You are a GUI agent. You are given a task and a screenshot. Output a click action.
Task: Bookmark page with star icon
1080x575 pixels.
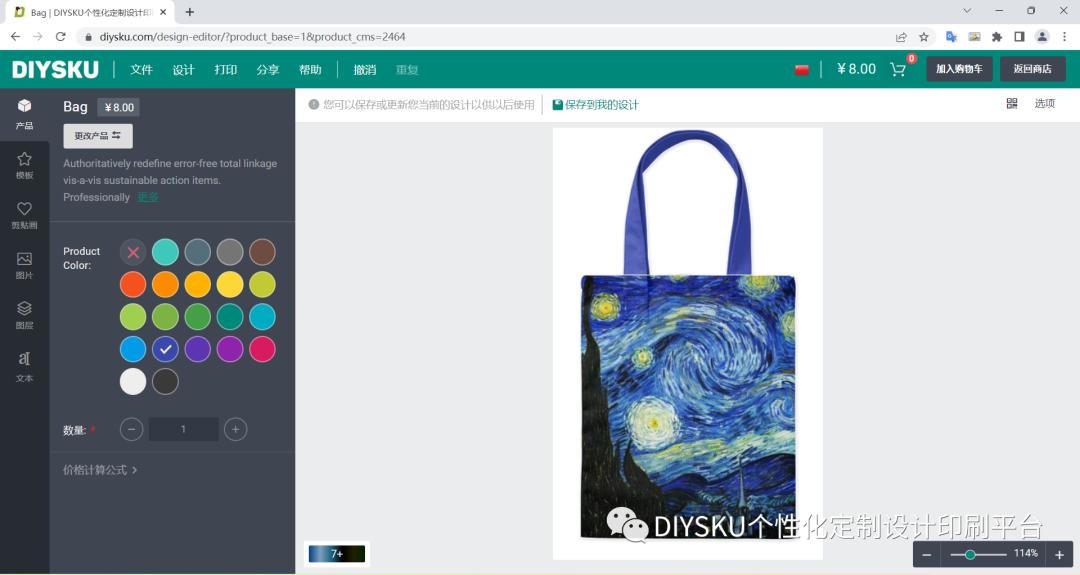[924, 36]
